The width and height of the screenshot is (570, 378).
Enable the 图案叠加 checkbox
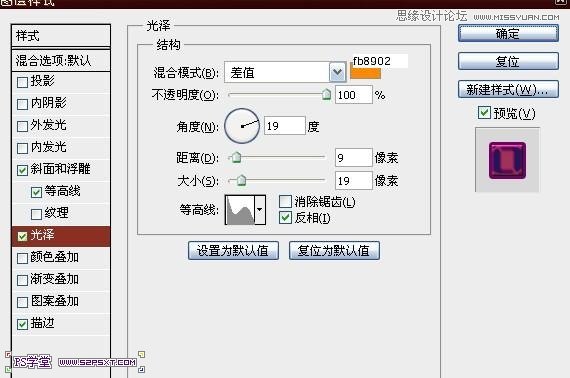(22, 302)
